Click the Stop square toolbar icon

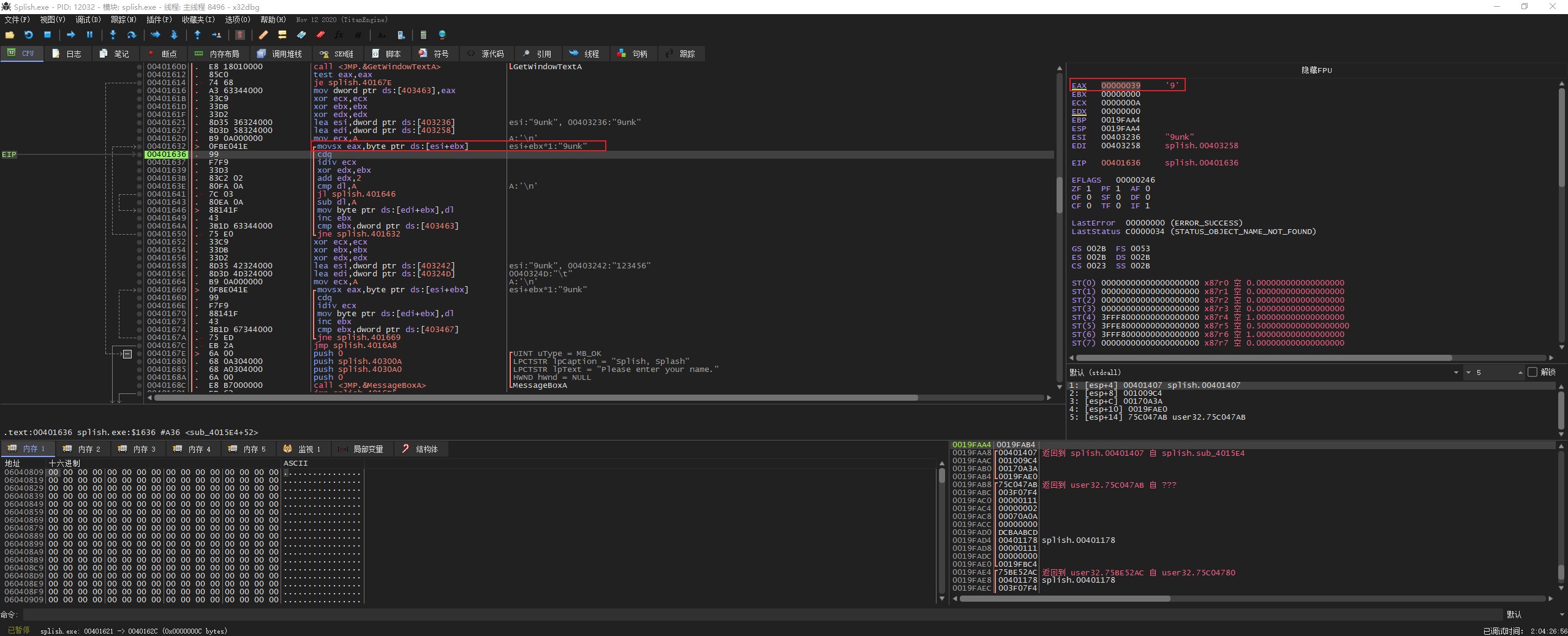click(x=47, y=35)
